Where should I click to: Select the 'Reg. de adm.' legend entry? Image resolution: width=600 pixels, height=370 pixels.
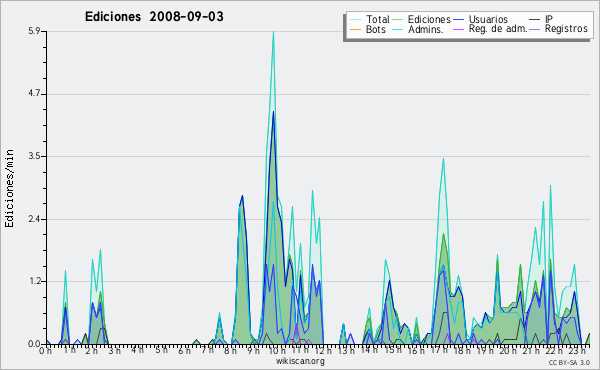click(491, 29)
